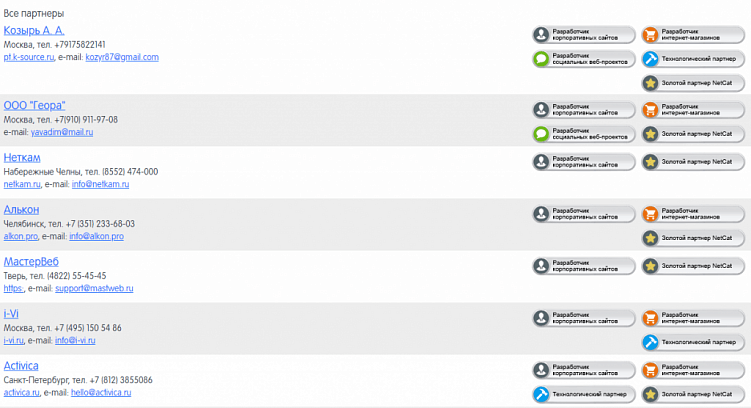Click the support@mastweb.ru email link
This screenshot has height=408, width=751.
click(x=94, y=289)
